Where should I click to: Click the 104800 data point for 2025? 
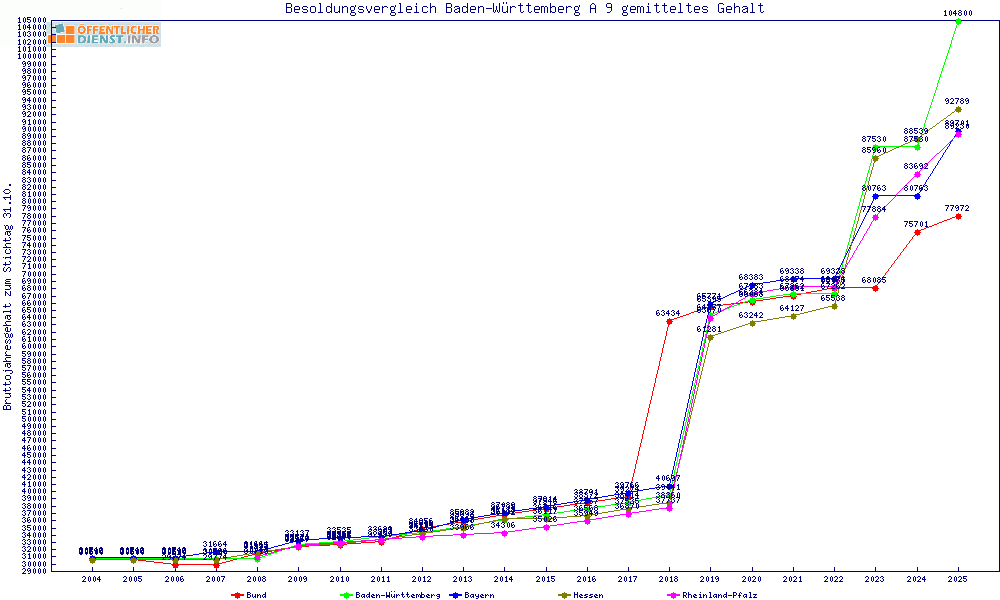pyautogui.click(x=958, y=21)
